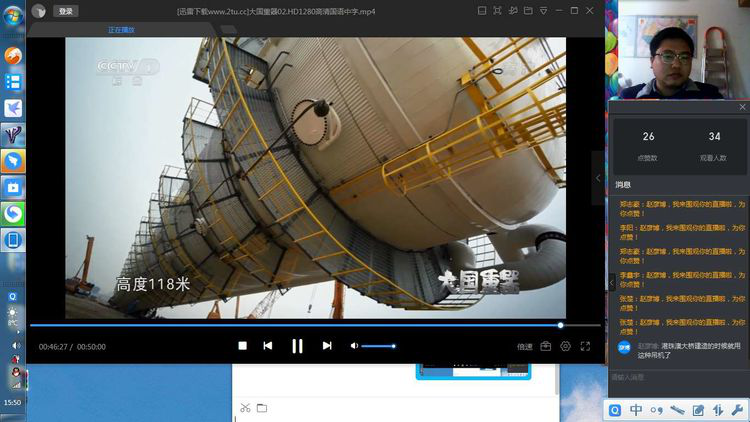This screenshot has width=750, height=422.
Task: Open the QQ penguin tray icon
Action: click(x=16, y=372)
